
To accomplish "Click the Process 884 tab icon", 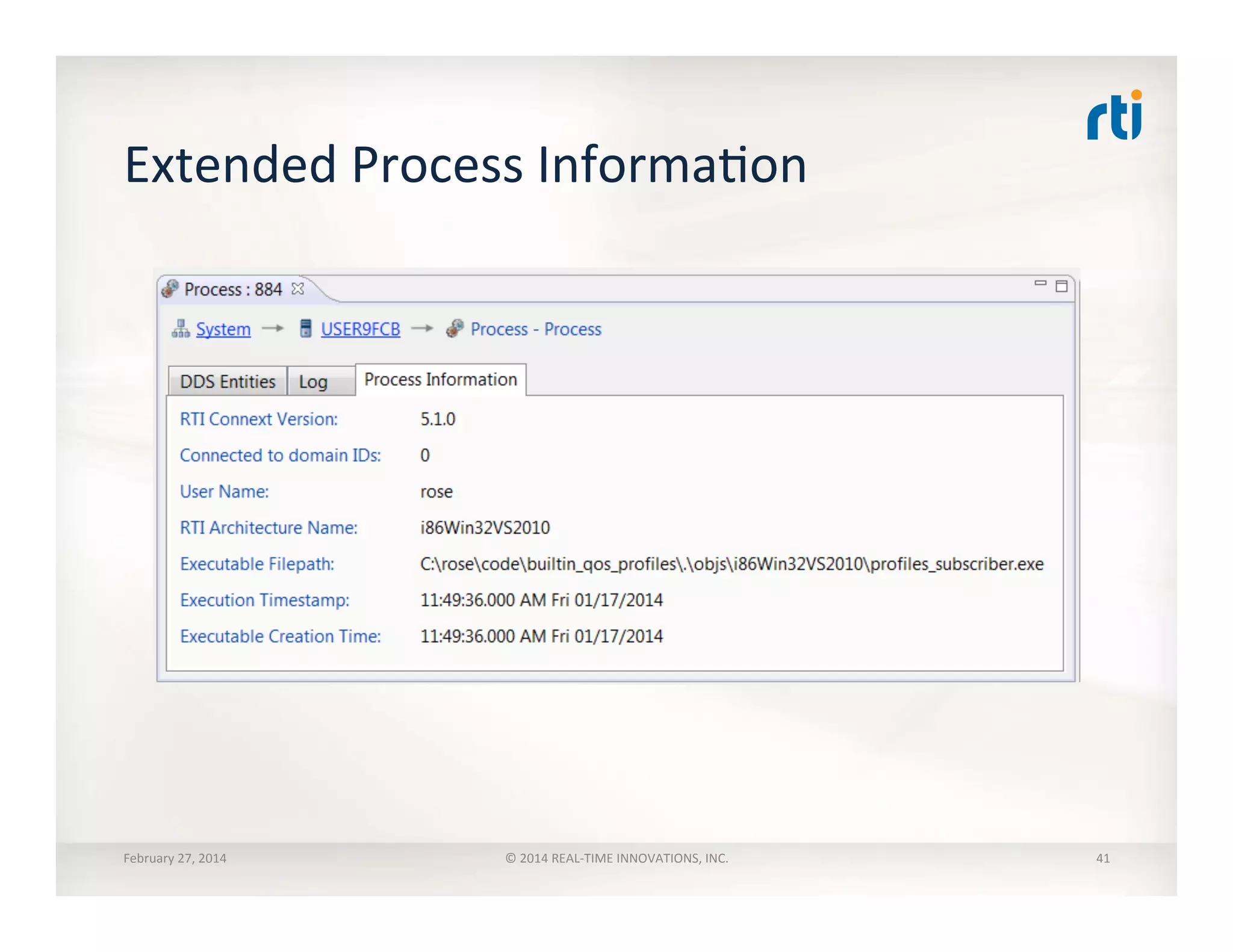I will tap(170, 289).
